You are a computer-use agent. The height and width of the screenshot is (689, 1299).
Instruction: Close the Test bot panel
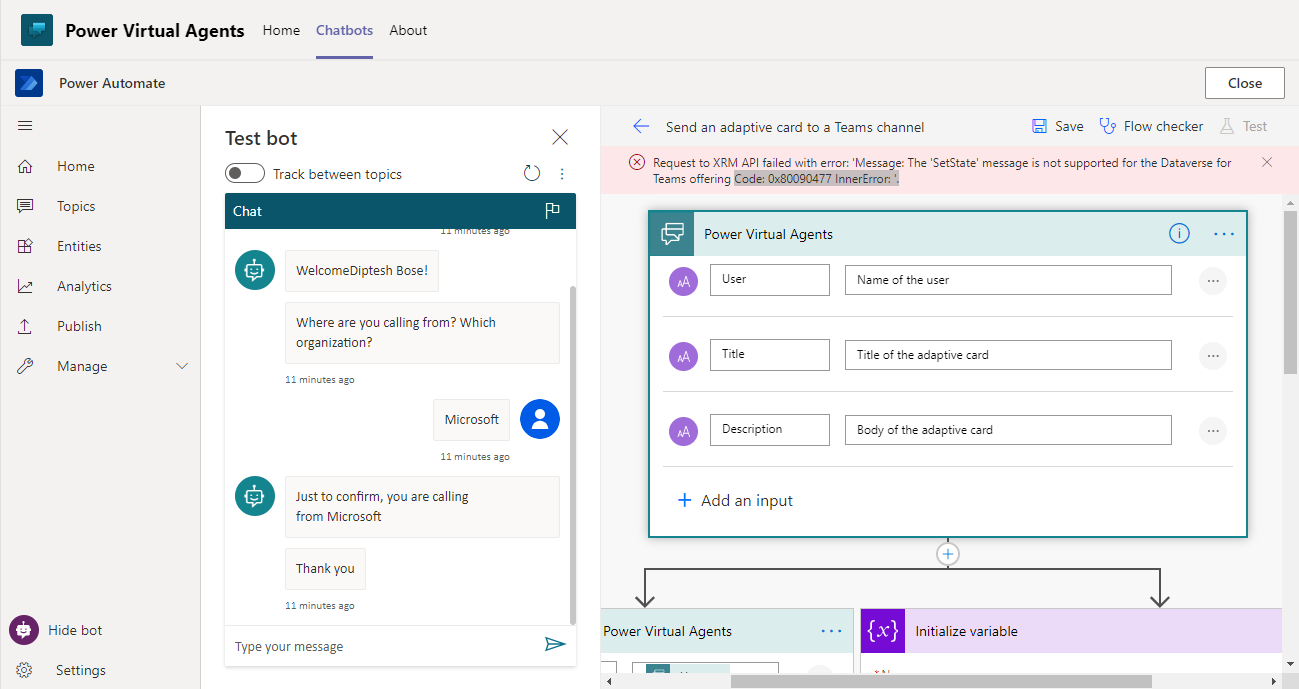560,137
